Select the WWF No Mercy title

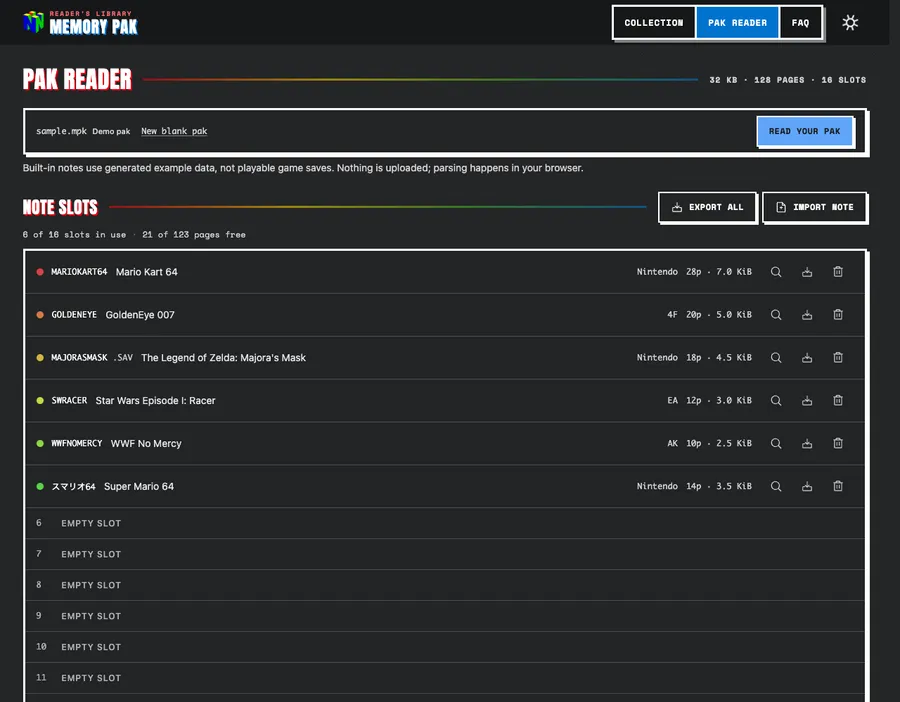pyautogui.click(x=146, y=443)
